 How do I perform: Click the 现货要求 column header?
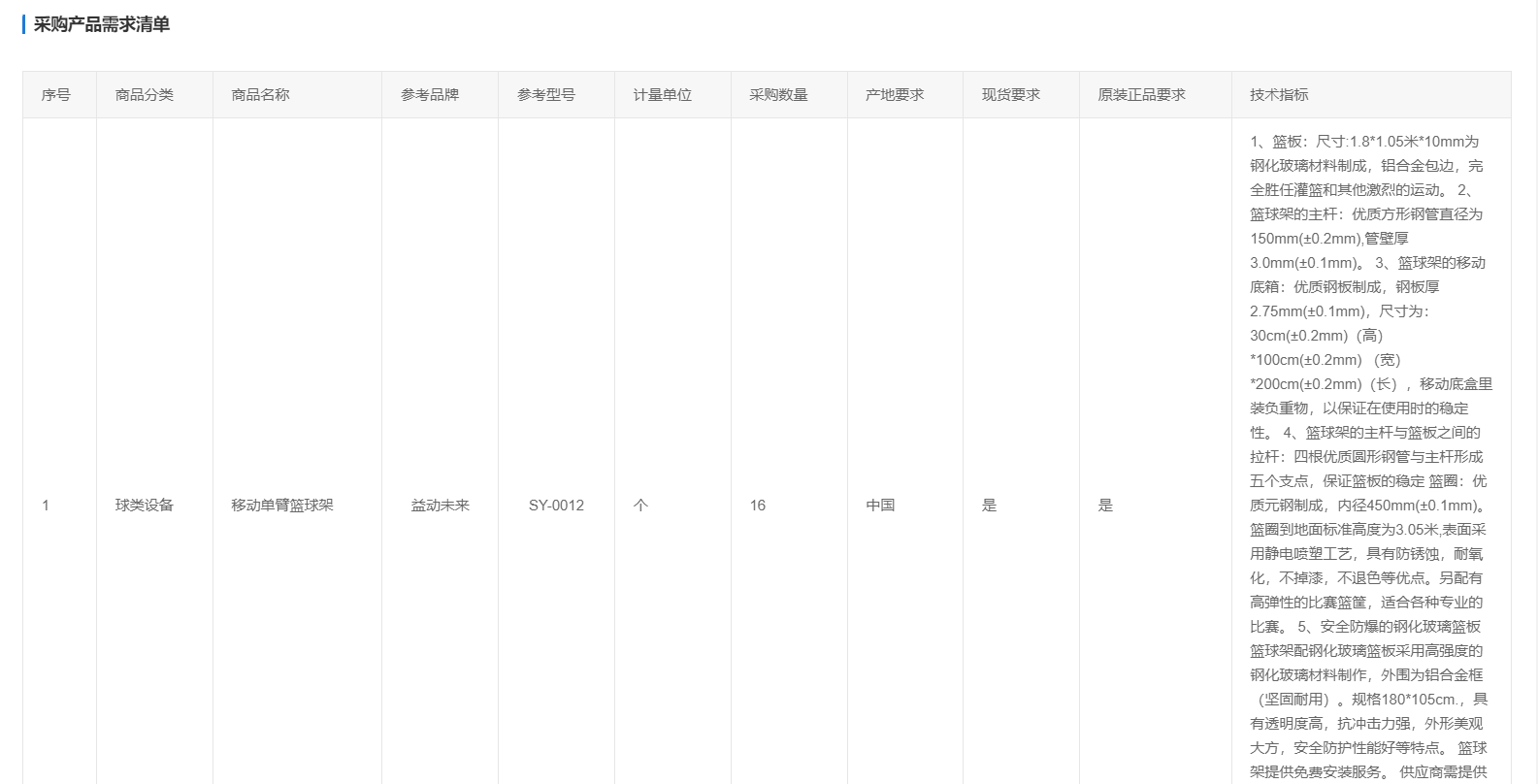1011,95
